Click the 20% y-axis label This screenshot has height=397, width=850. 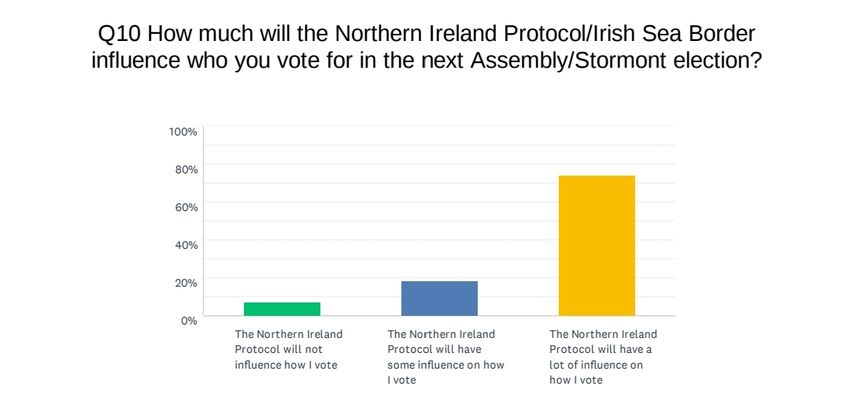[186, 283]
